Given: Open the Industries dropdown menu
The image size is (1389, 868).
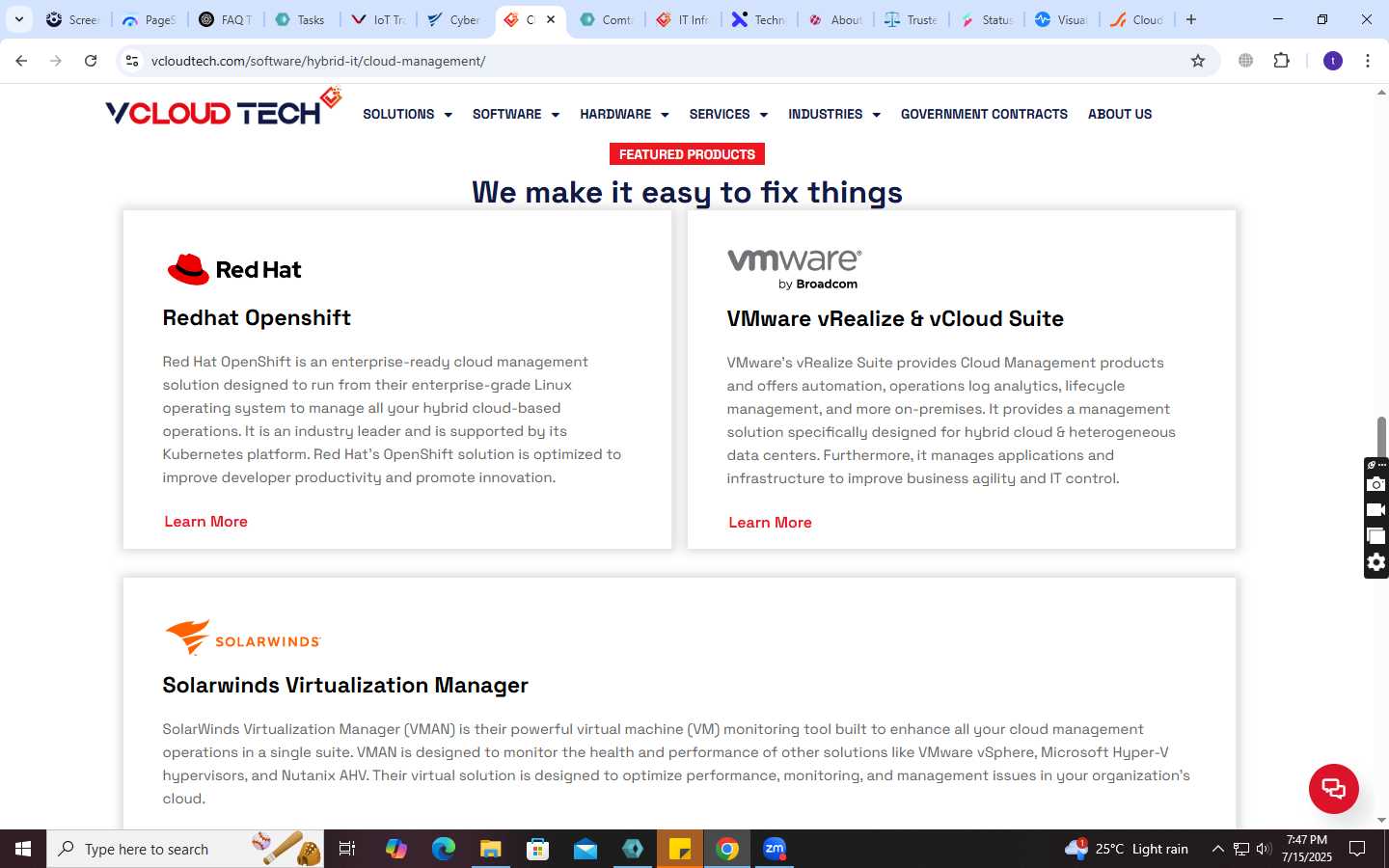Looking at the screenshot, I should [834, 114].
